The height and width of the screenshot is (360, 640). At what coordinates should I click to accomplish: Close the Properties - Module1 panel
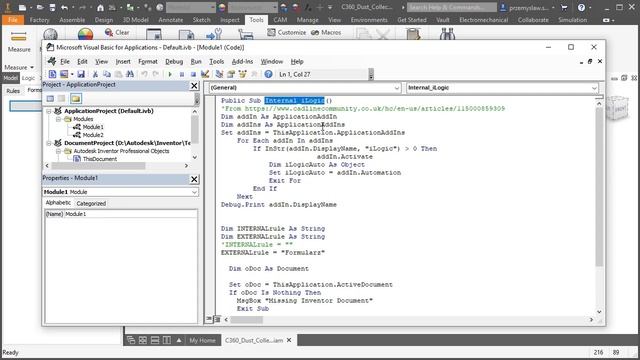[194, 179]
